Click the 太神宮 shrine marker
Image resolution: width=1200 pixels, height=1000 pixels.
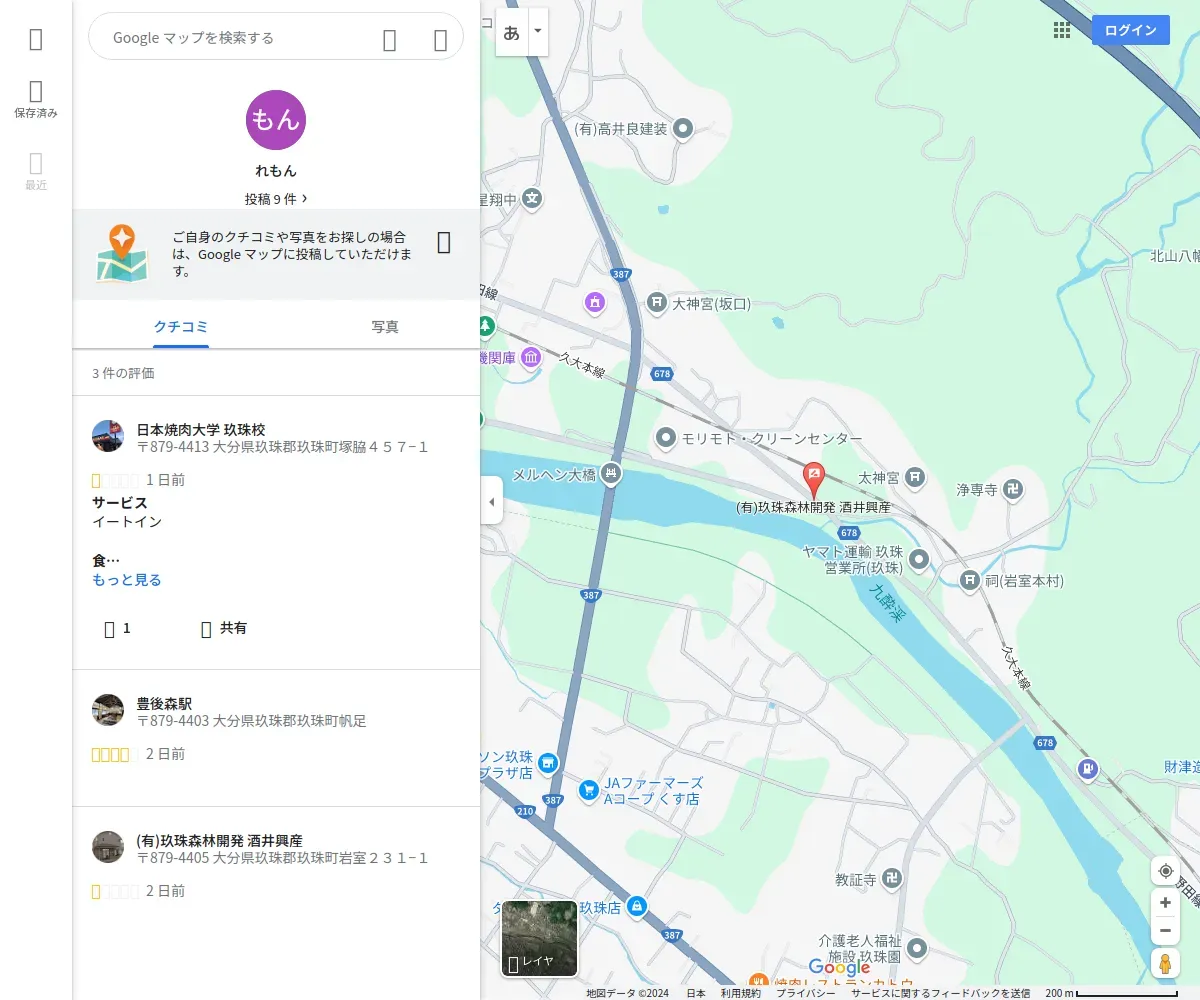[x=914, y=478]
